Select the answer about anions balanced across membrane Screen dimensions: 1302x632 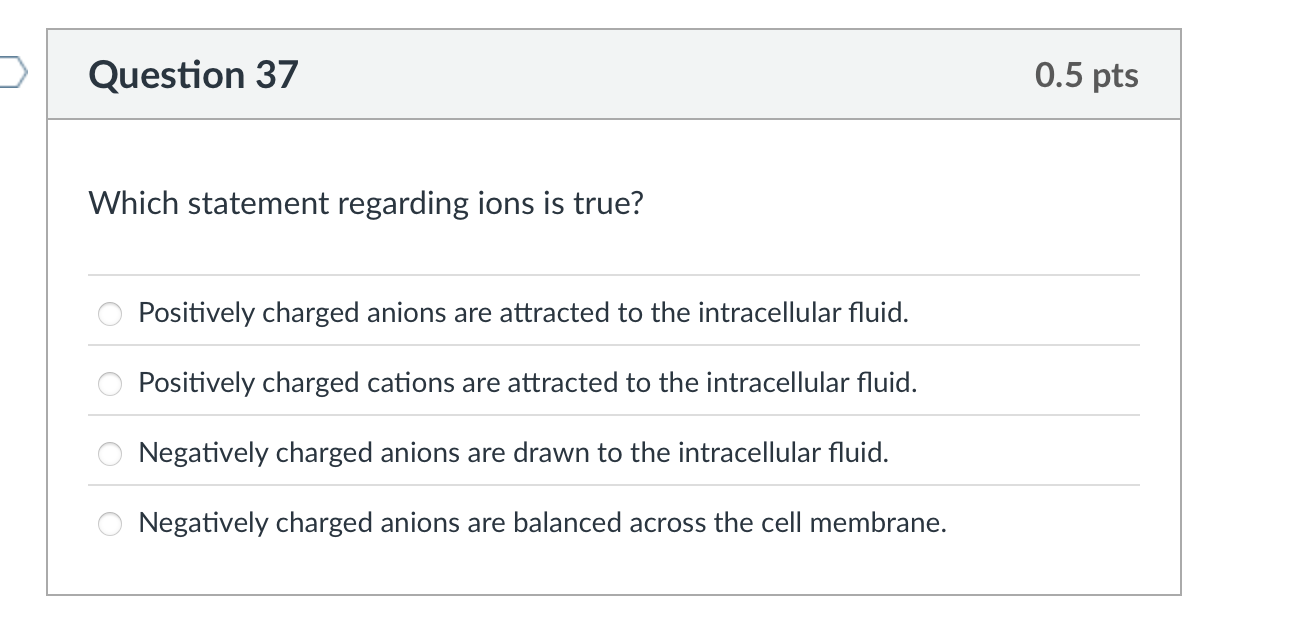click(110, 522)
